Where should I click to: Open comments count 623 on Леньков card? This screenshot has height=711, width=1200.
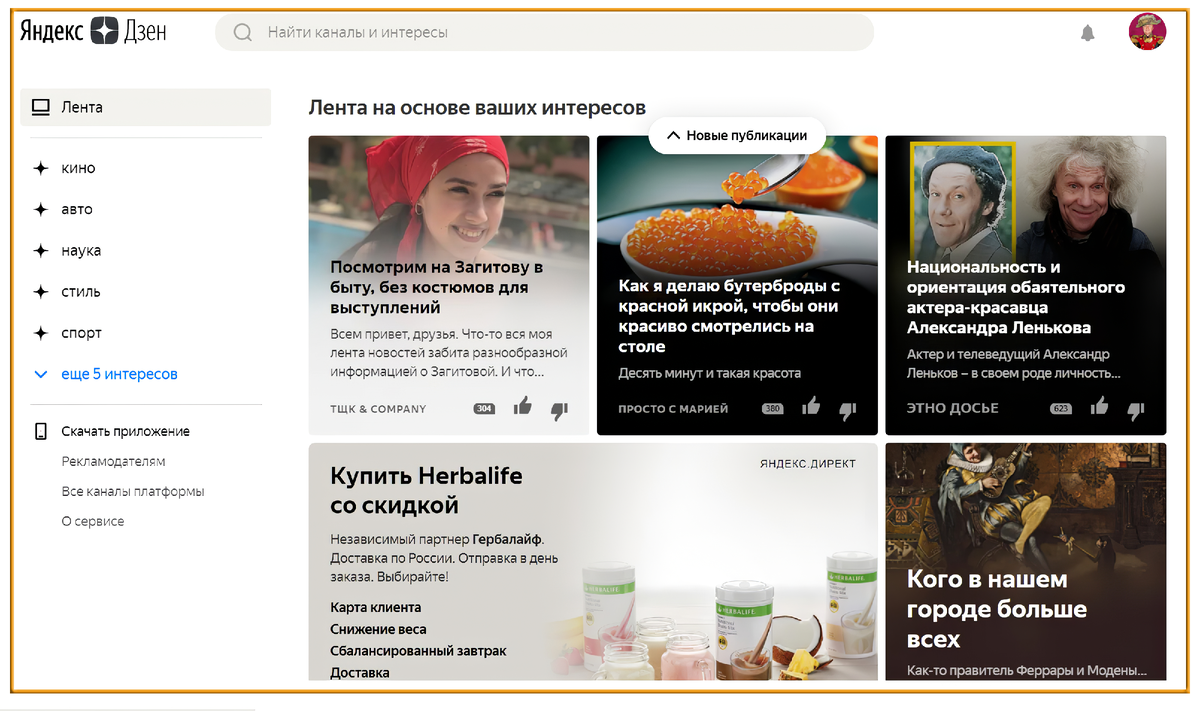pos(1061,409)
